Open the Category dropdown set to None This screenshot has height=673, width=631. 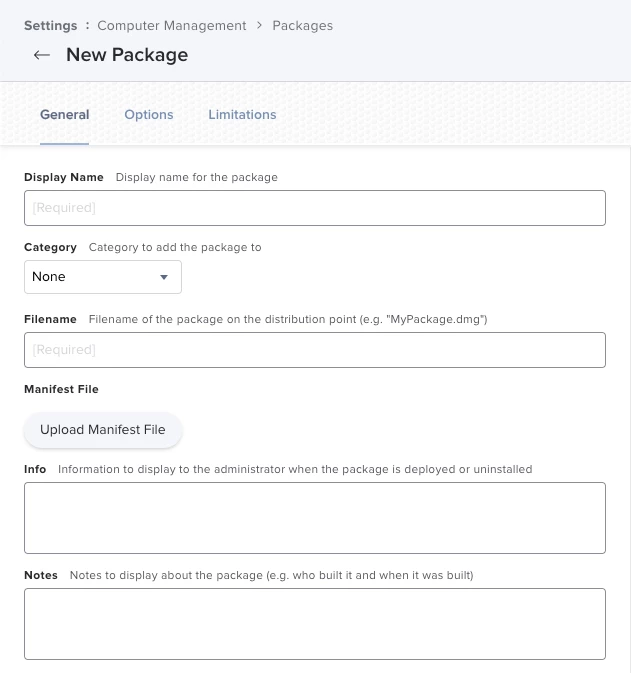[x=102, y=277]
